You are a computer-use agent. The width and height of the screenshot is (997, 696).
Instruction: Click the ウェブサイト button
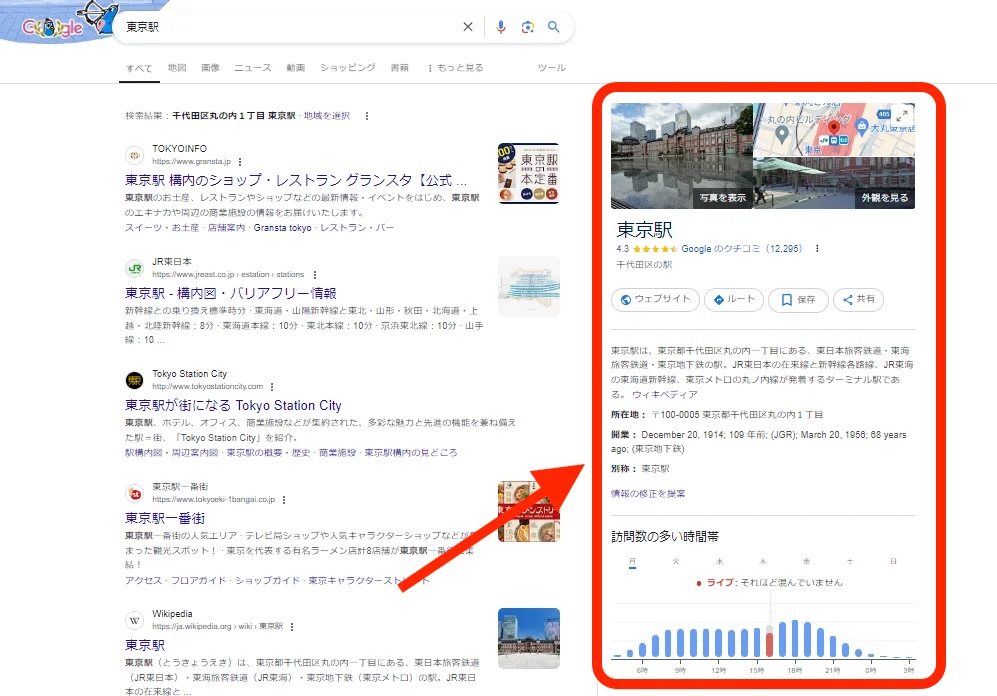[655, 299]
